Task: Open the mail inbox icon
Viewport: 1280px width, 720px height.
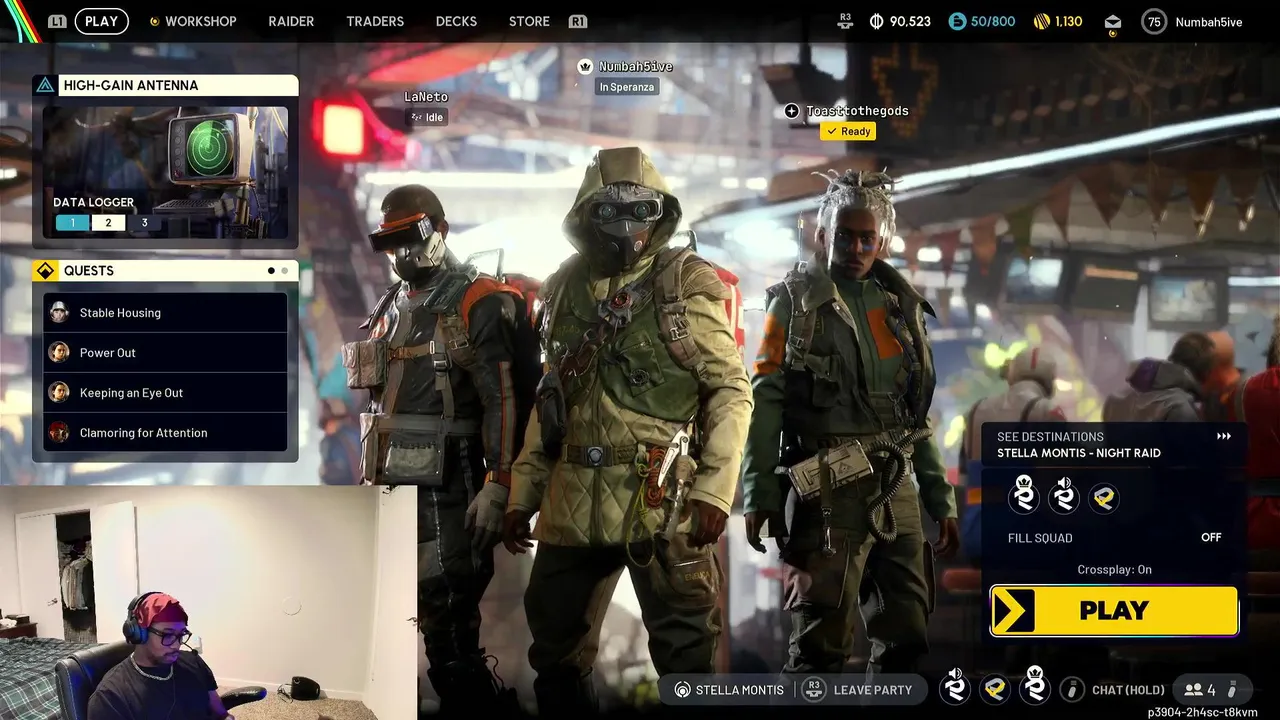Action: [x=1113, y=22]
